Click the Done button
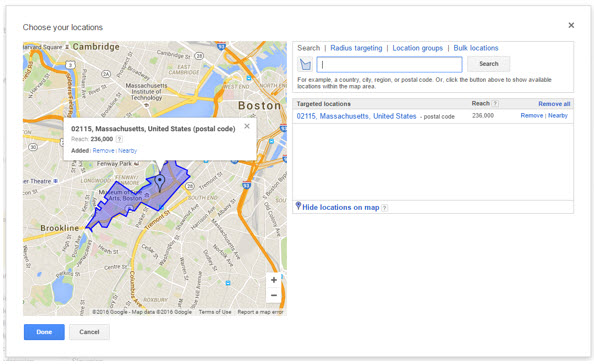Image resolution: width=594 pixels, height=364 pixels. click(x=44, y=332)
